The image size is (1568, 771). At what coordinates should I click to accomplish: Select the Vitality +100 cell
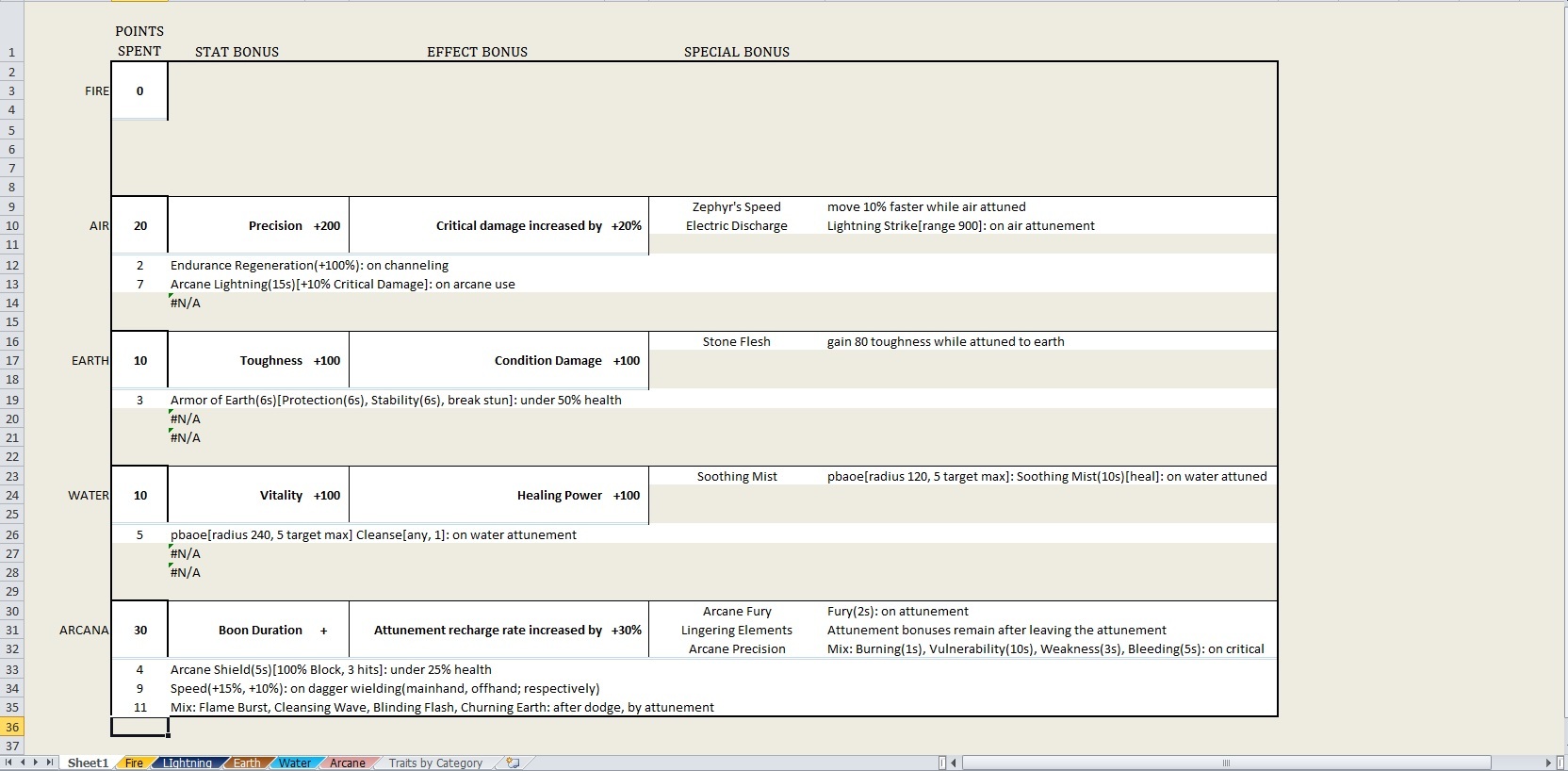(258, 495)
